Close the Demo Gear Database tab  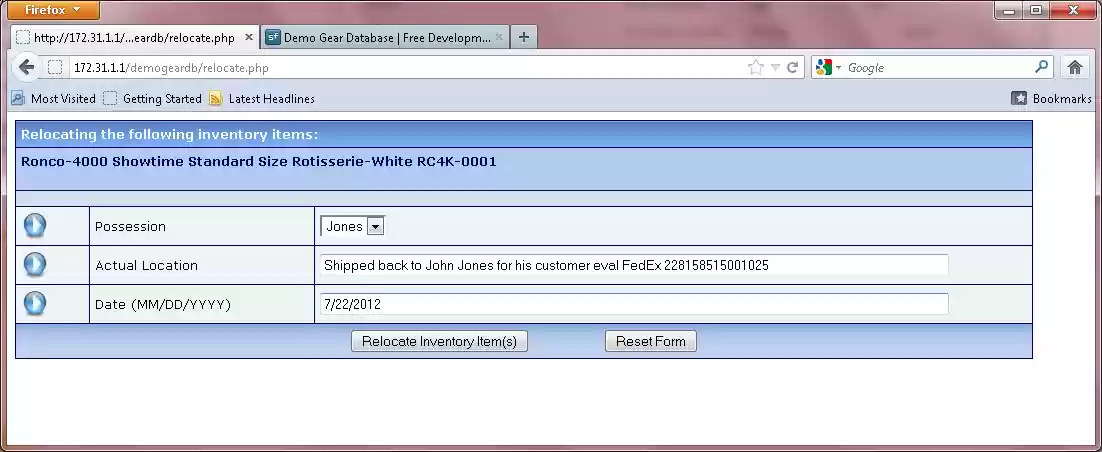pos(500,37)
